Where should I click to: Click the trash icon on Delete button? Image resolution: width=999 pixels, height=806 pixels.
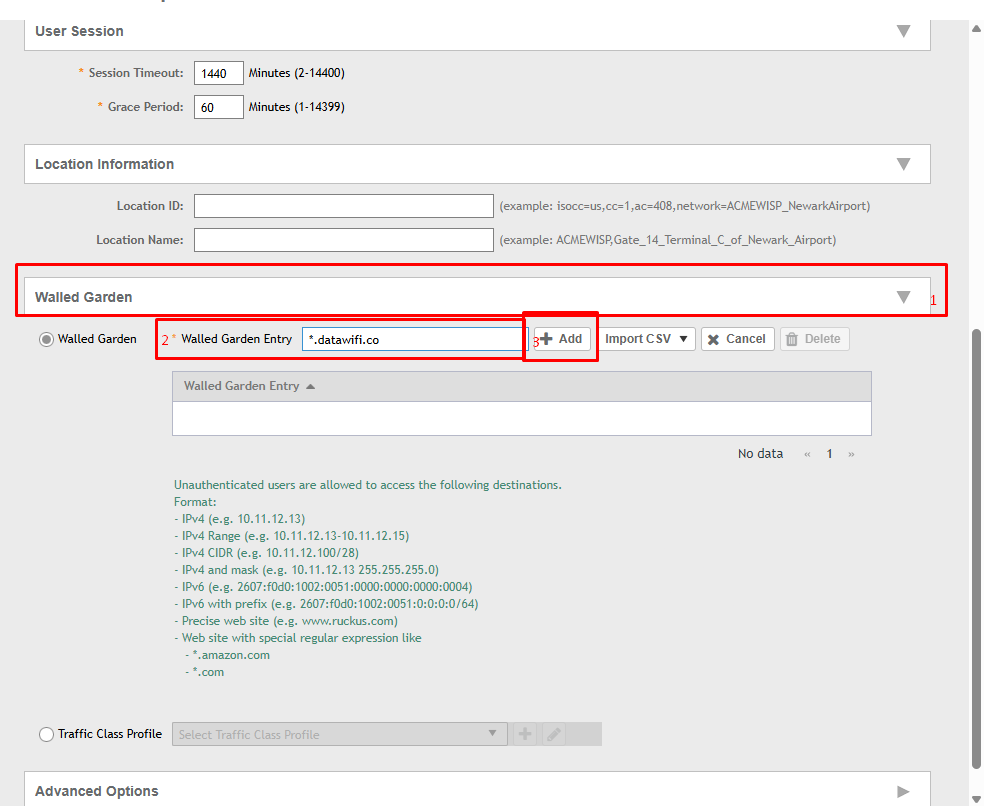[x=791, y=339]
